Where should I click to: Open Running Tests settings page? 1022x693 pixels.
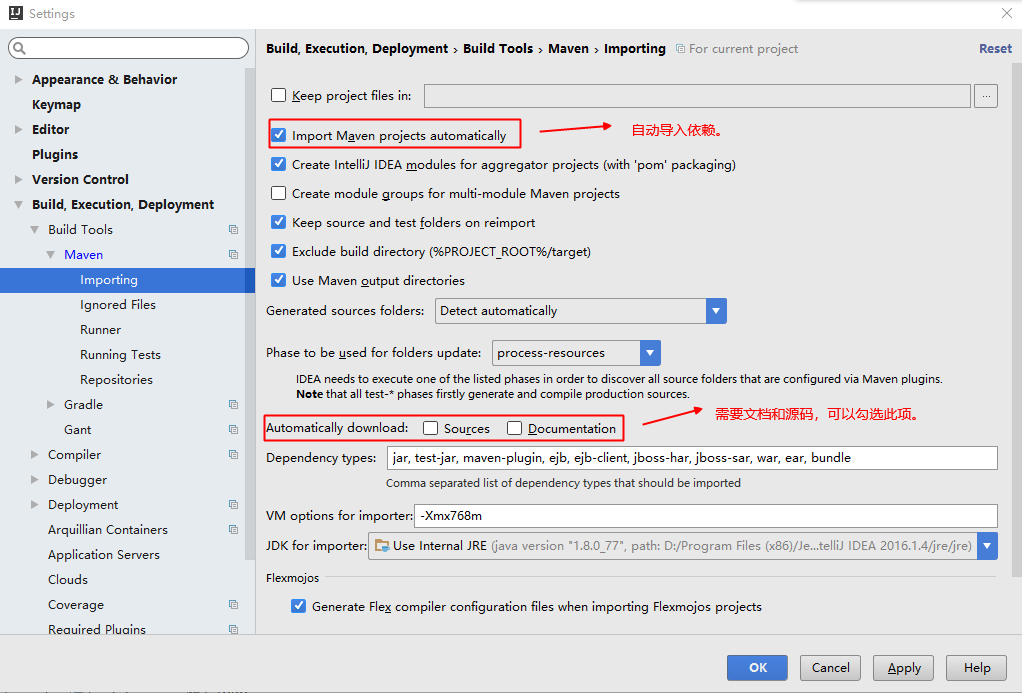tap(122, 355)
